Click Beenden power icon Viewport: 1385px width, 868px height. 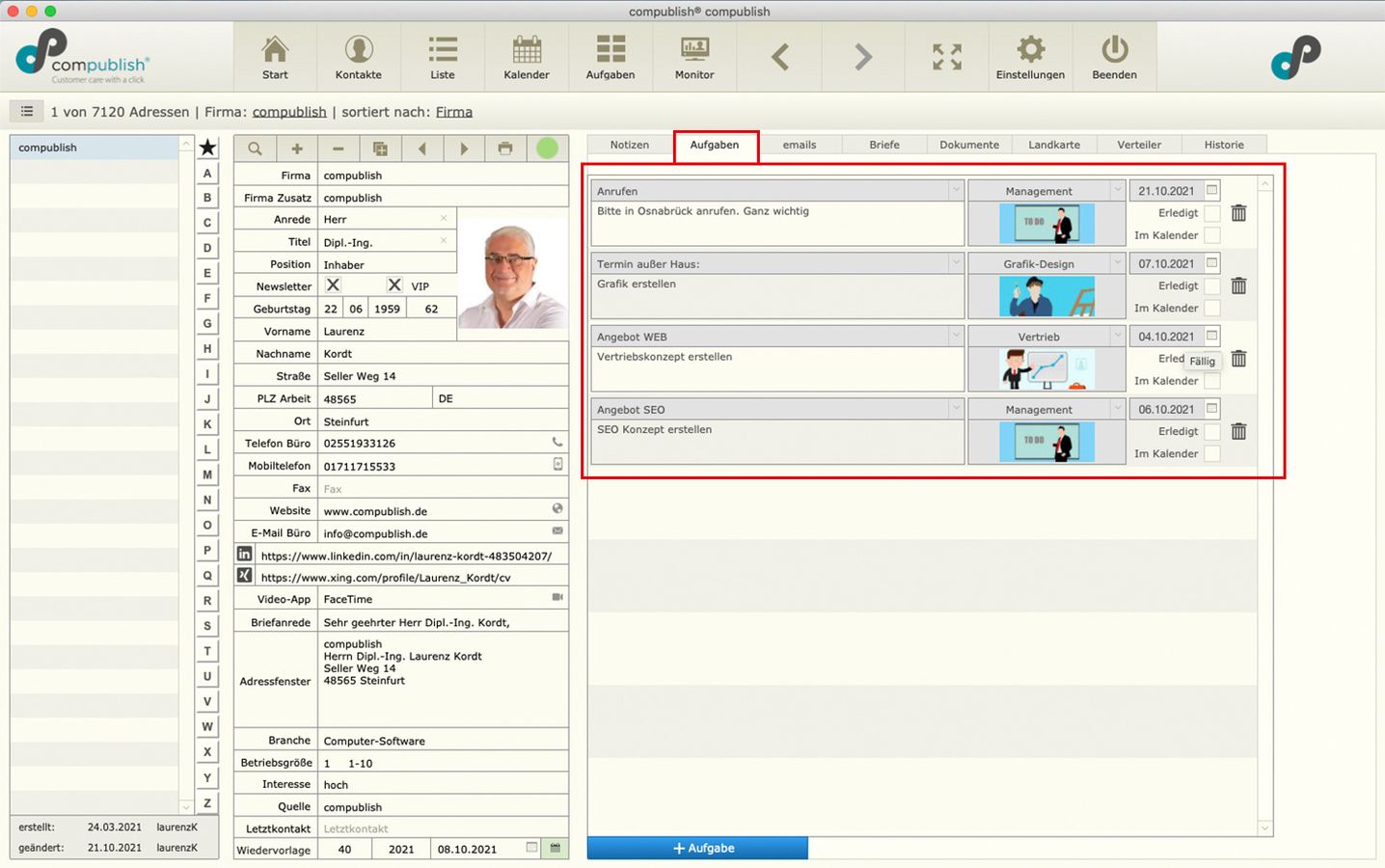point(1114,57)
